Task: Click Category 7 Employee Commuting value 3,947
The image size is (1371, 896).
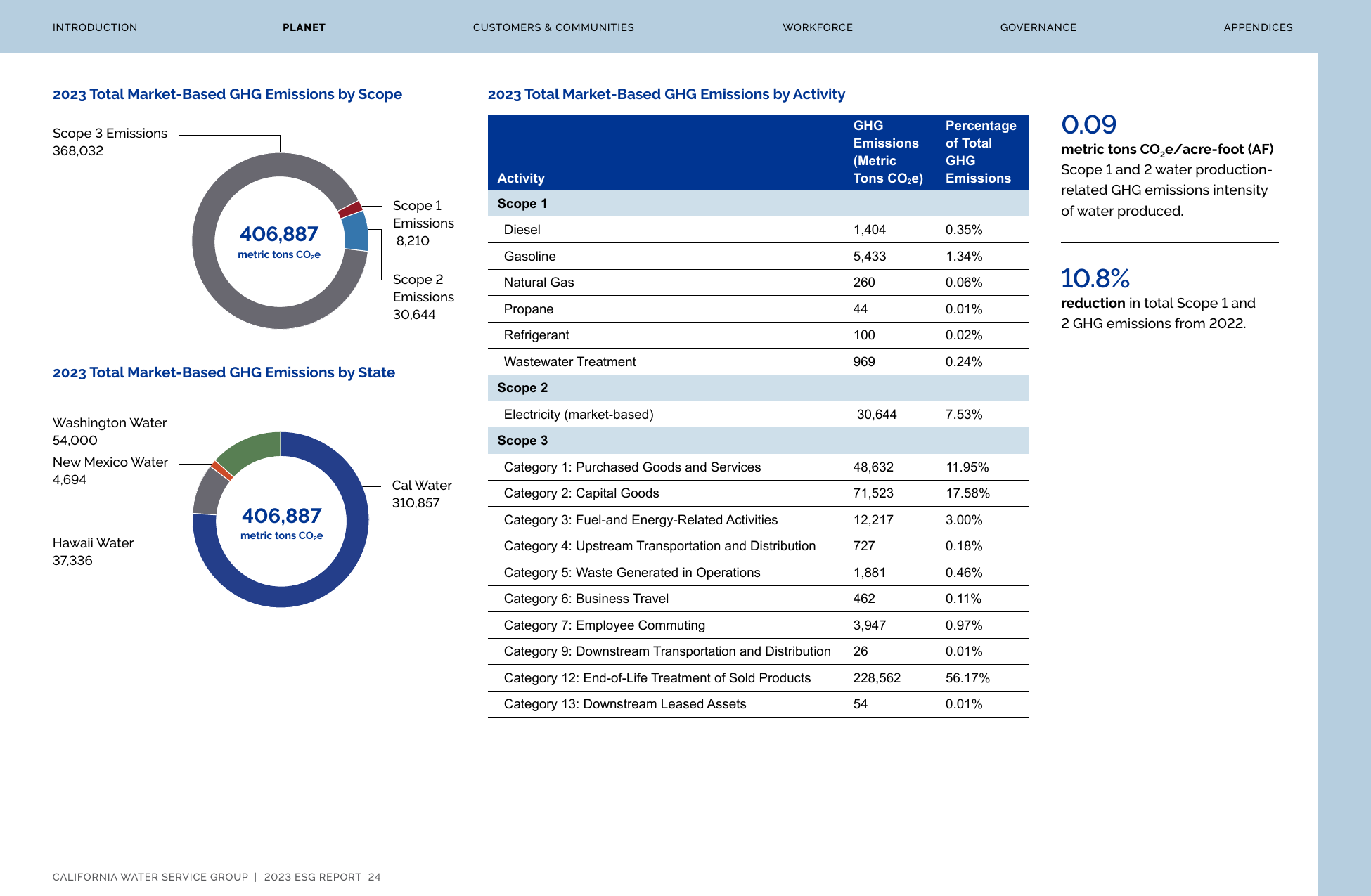Action: tap(870, 625)
